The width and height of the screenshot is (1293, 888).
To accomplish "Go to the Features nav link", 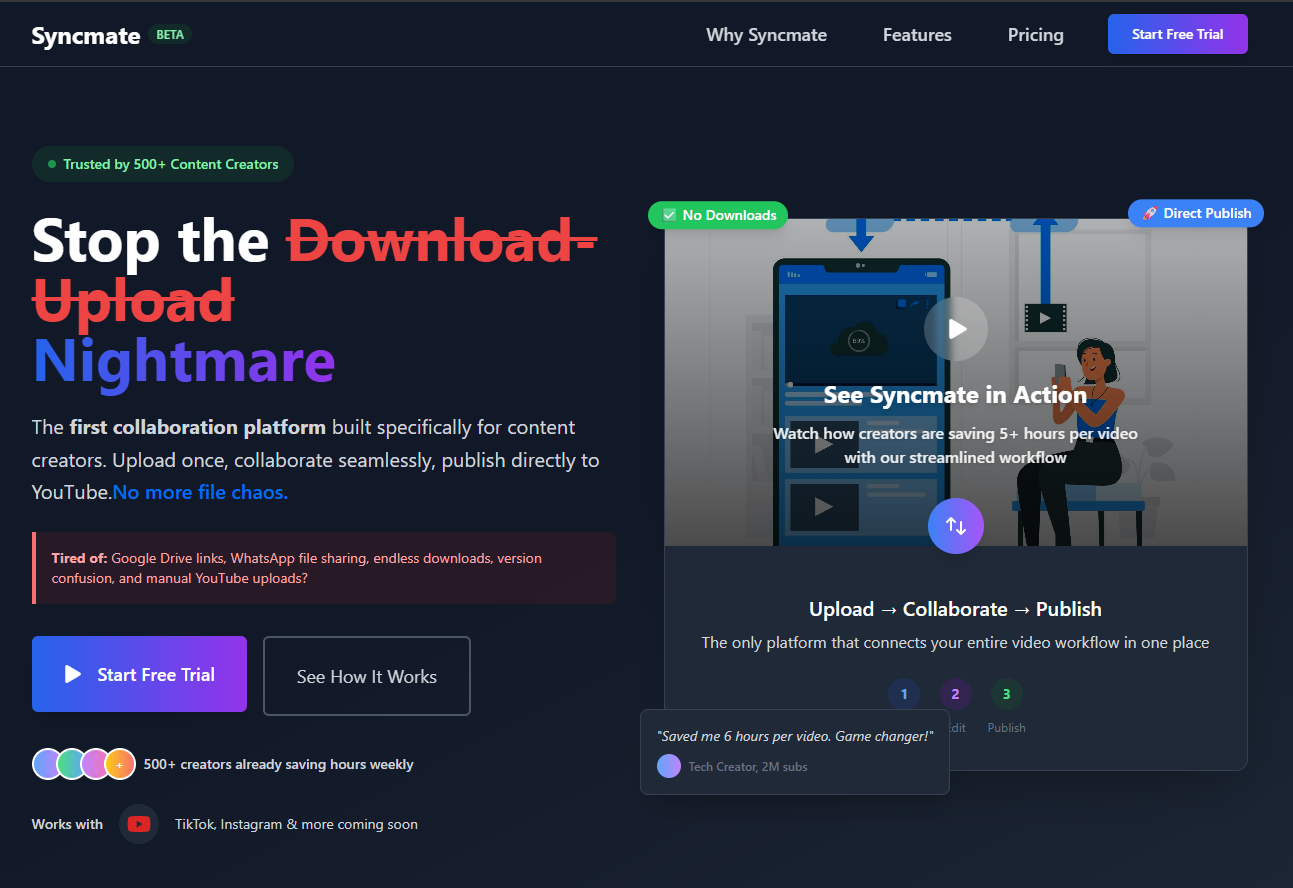I will coord(917,35).
